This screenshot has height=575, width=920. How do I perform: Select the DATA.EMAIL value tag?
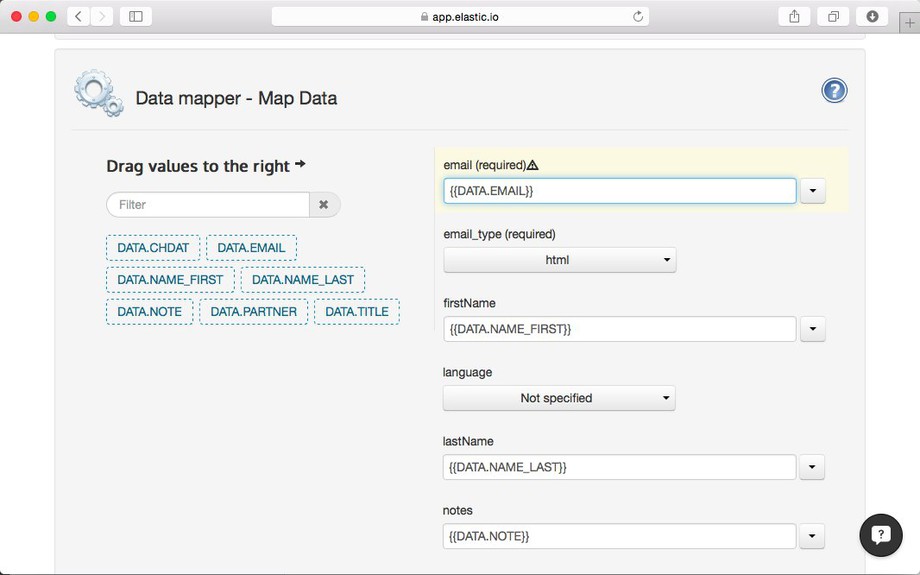coord(251,248)
